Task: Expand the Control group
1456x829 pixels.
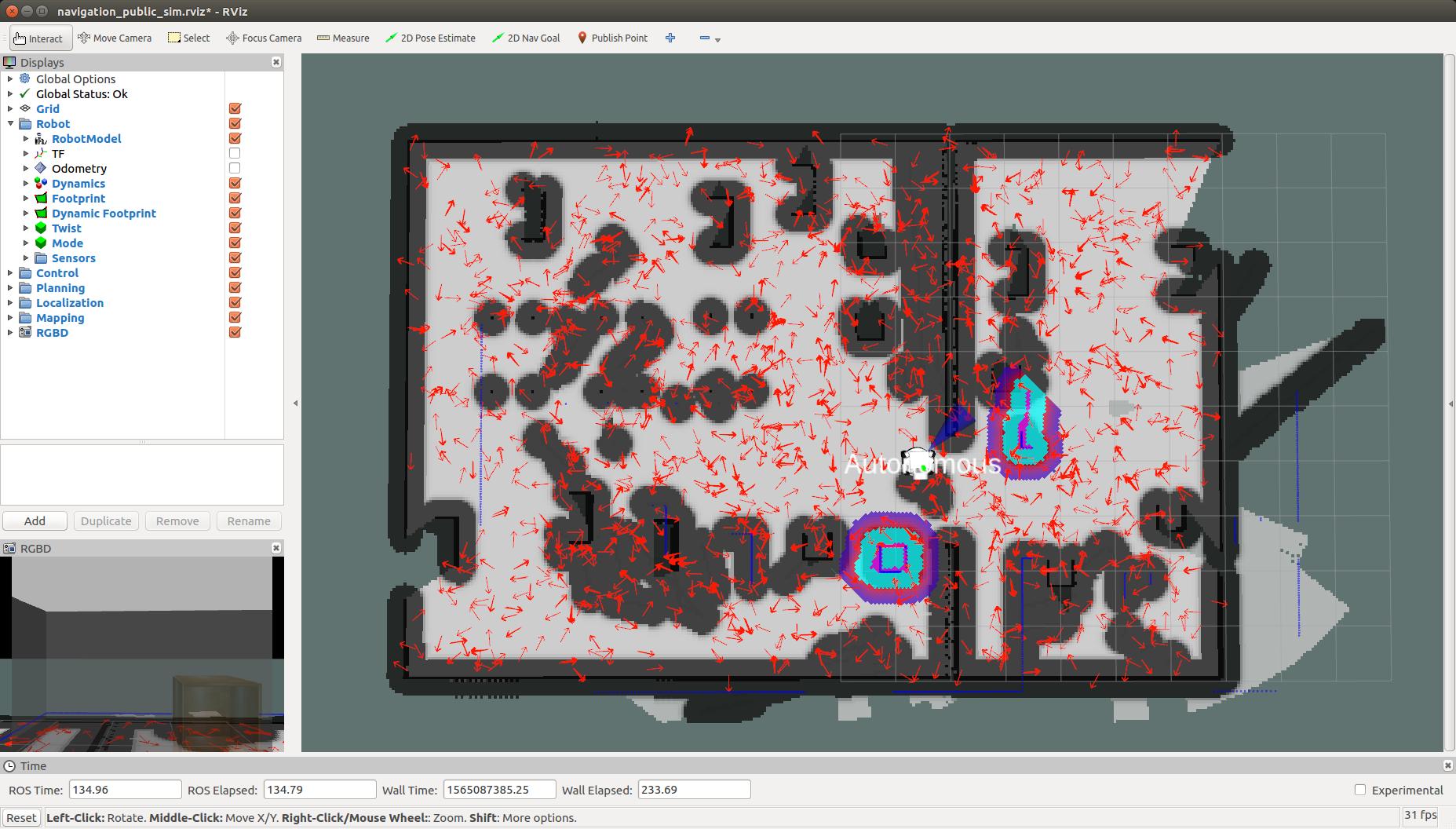Action: 10,272
